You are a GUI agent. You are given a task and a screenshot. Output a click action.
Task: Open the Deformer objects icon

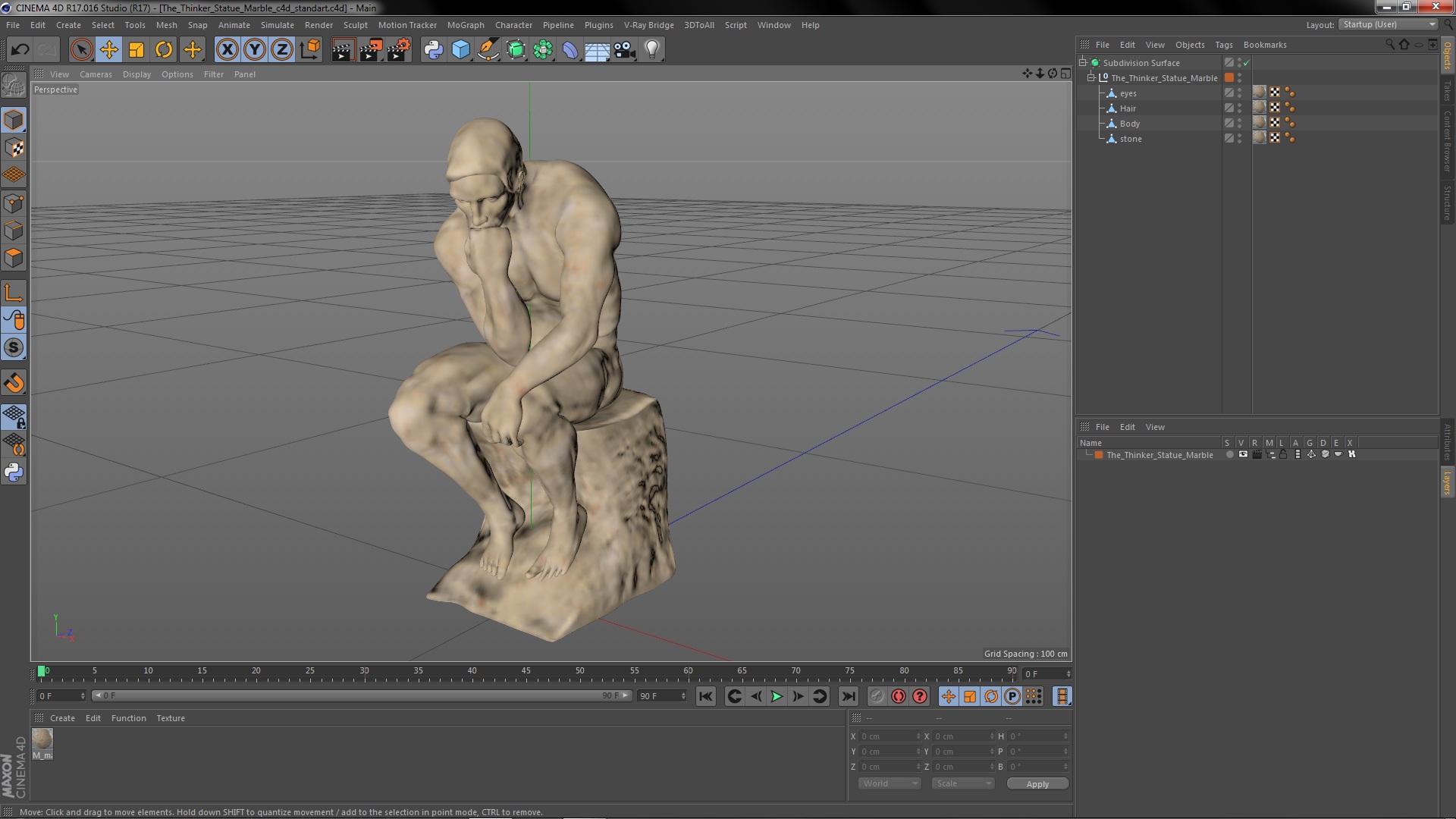click(570, 50)
